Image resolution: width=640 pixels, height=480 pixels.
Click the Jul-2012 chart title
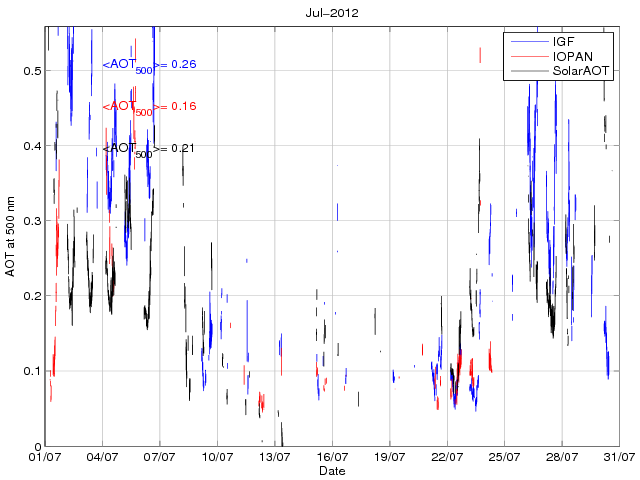point(332,13)
